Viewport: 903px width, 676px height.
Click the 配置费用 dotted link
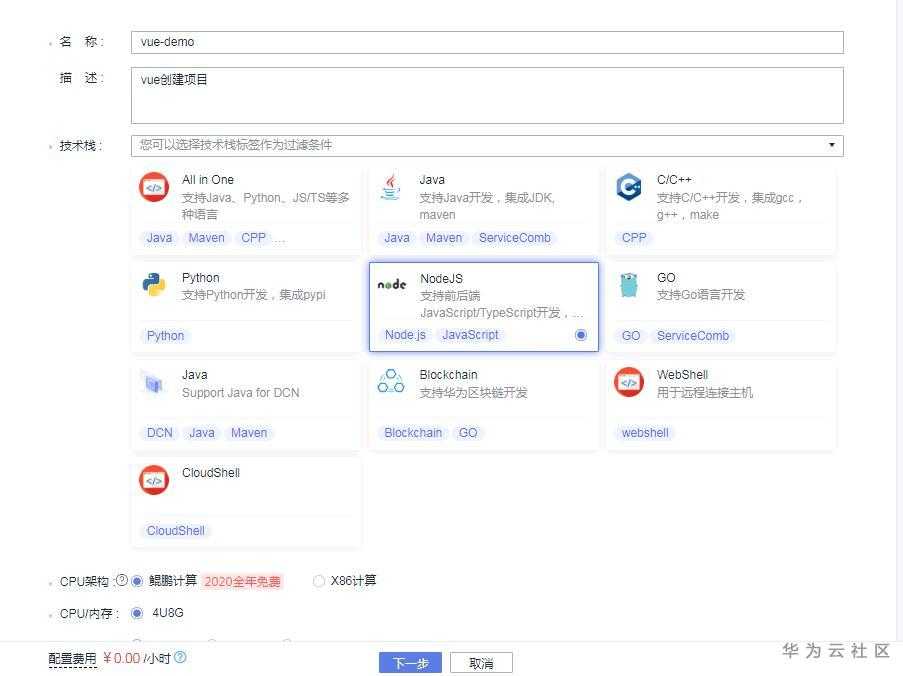[73, 659]
